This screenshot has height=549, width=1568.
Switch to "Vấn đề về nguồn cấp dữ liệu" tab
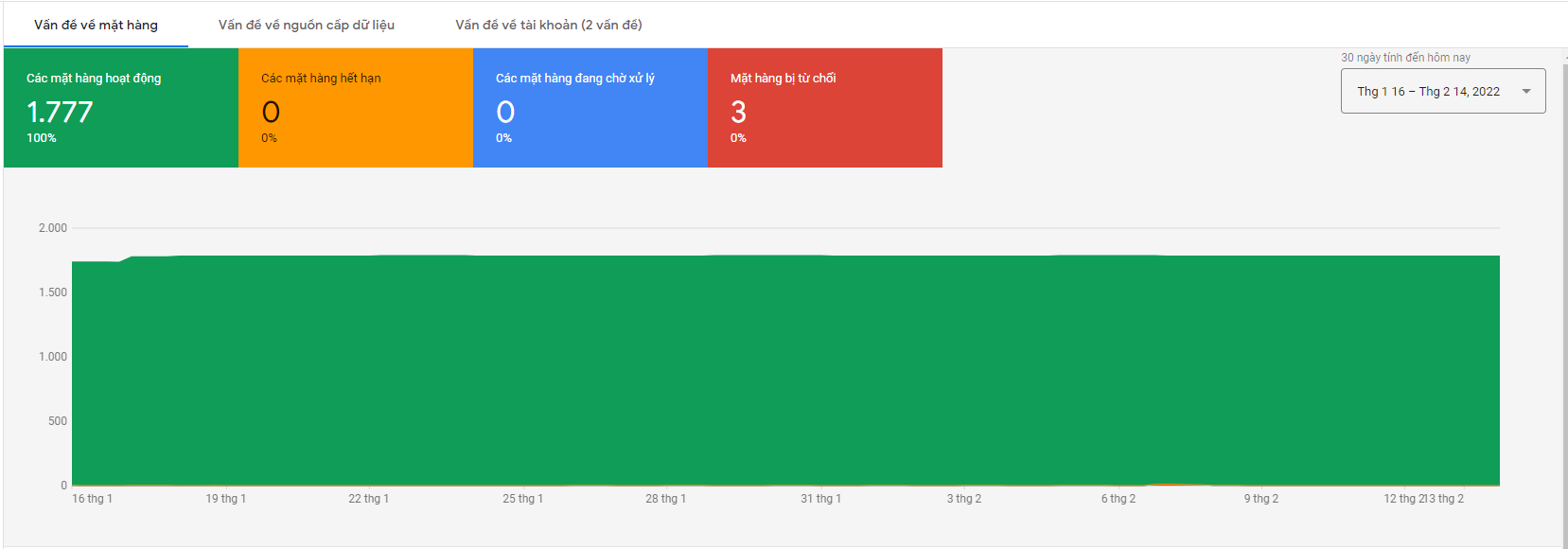point(306,25)
